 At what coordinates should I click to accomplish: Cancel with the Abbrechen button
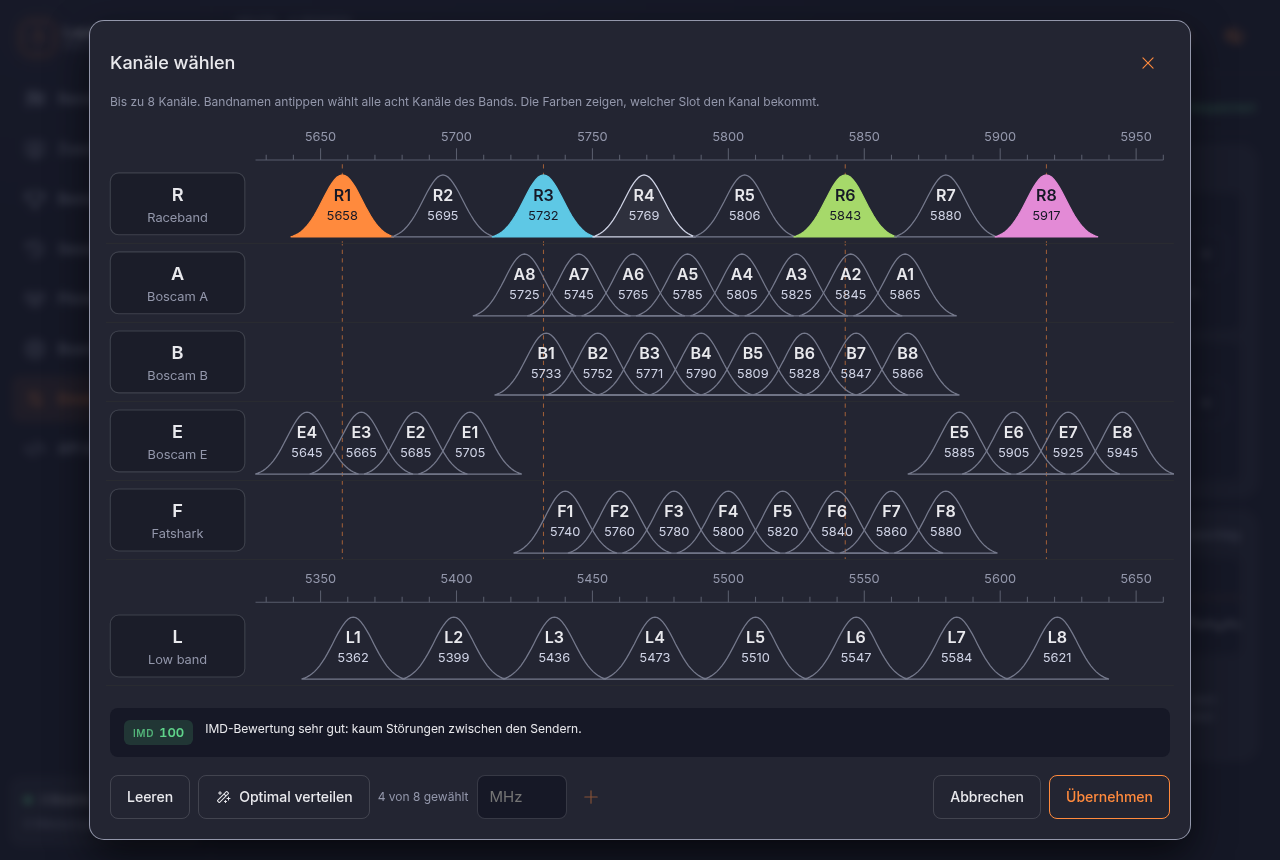click(987, 797)
